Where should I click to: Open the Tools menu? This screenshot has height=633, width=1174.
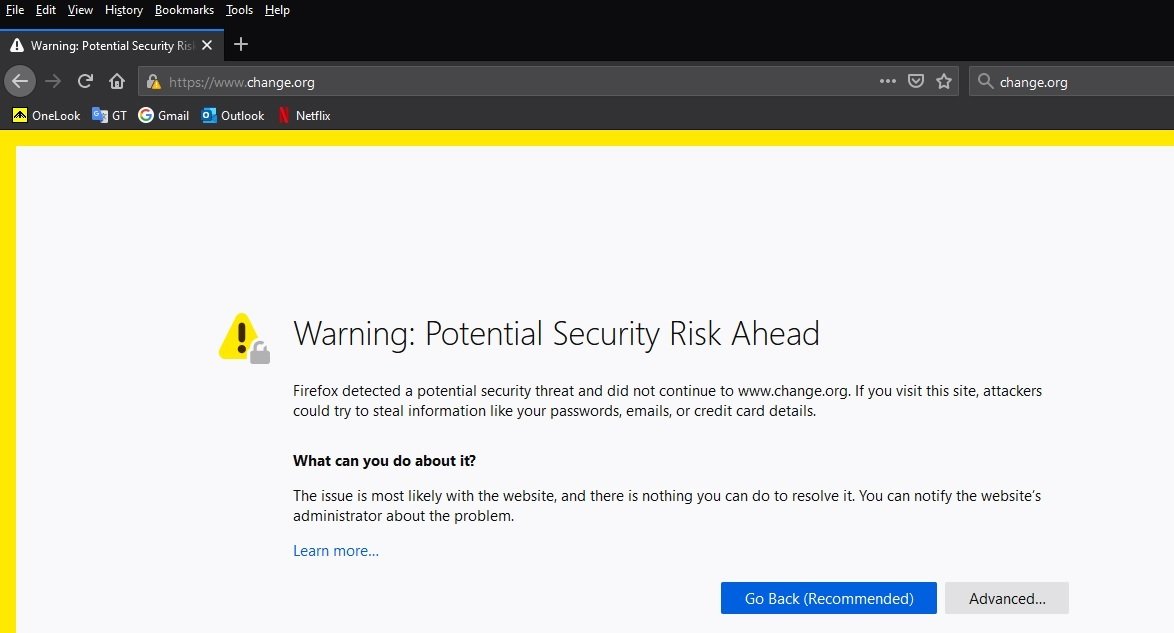point(240,10)
